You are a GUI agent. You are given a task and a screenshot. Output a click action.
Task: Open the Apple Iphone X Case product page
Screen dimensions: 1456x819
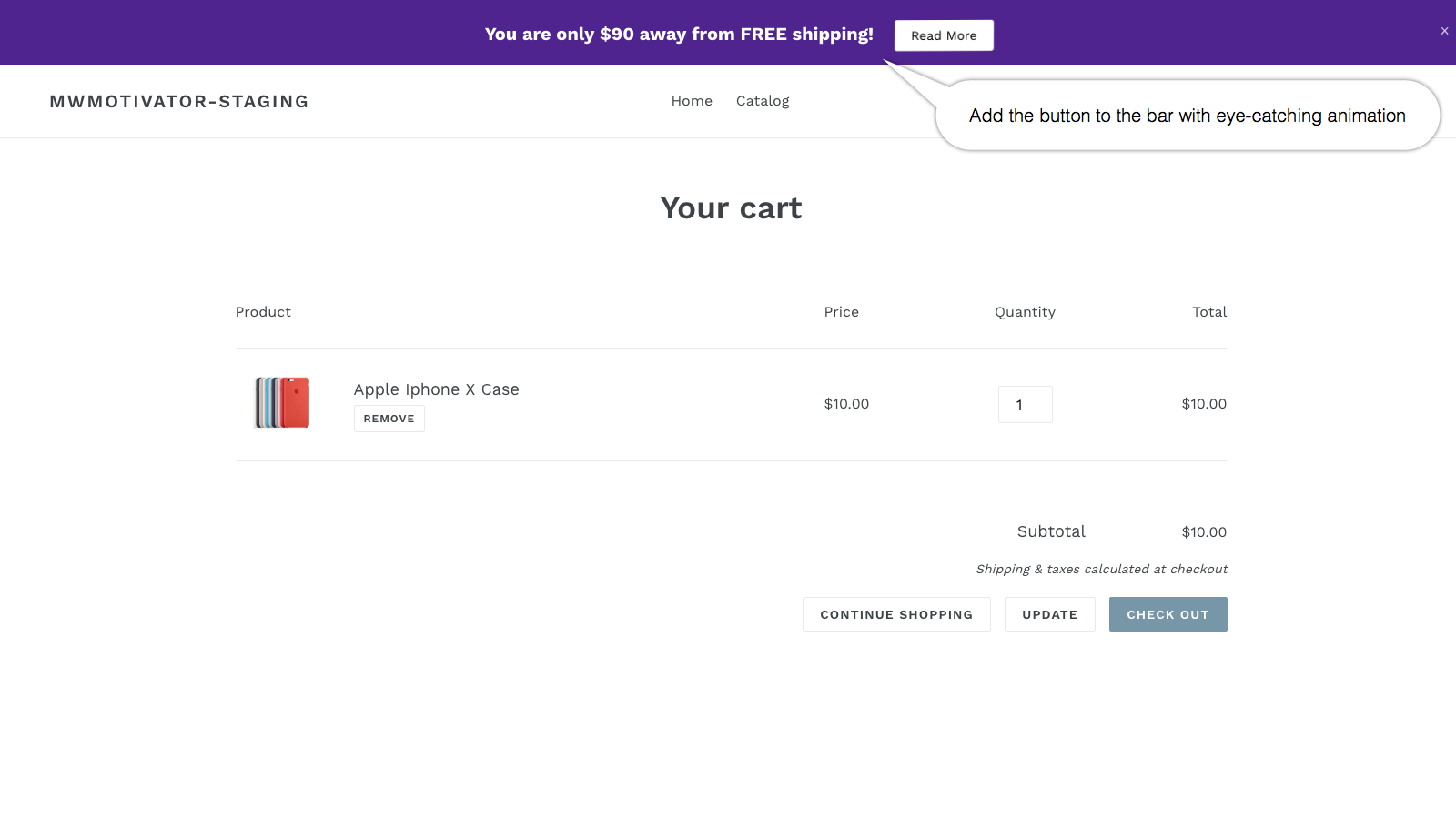coord(436,389)
